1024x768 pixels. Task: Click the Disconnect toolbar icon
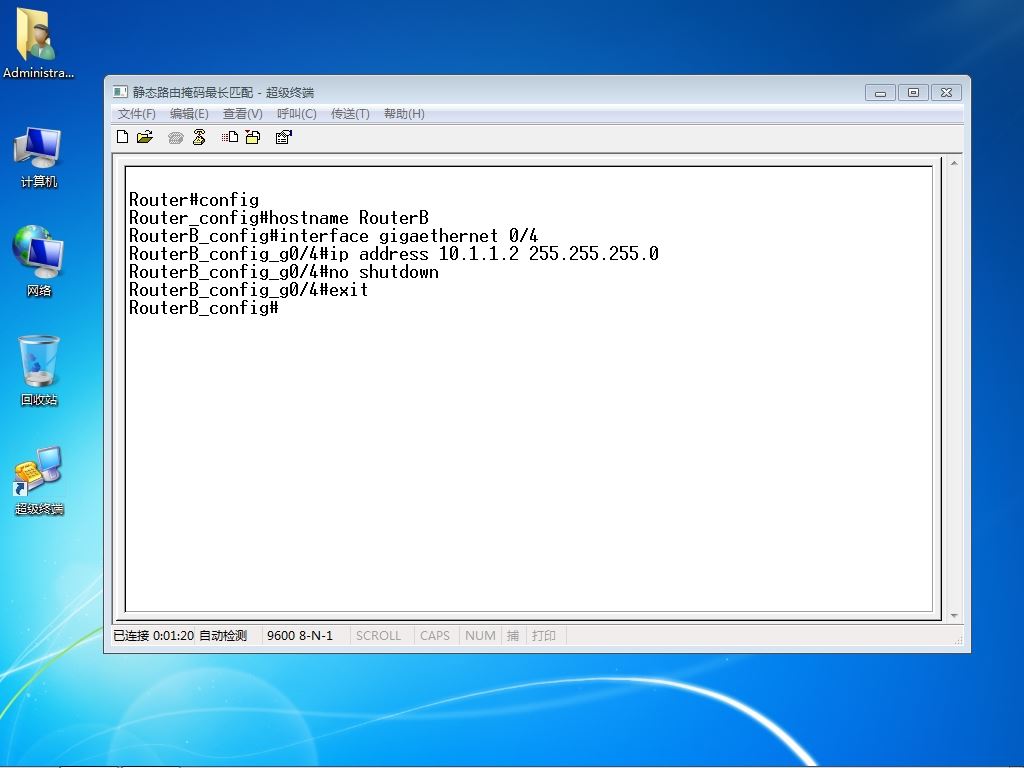click(199, 136)
